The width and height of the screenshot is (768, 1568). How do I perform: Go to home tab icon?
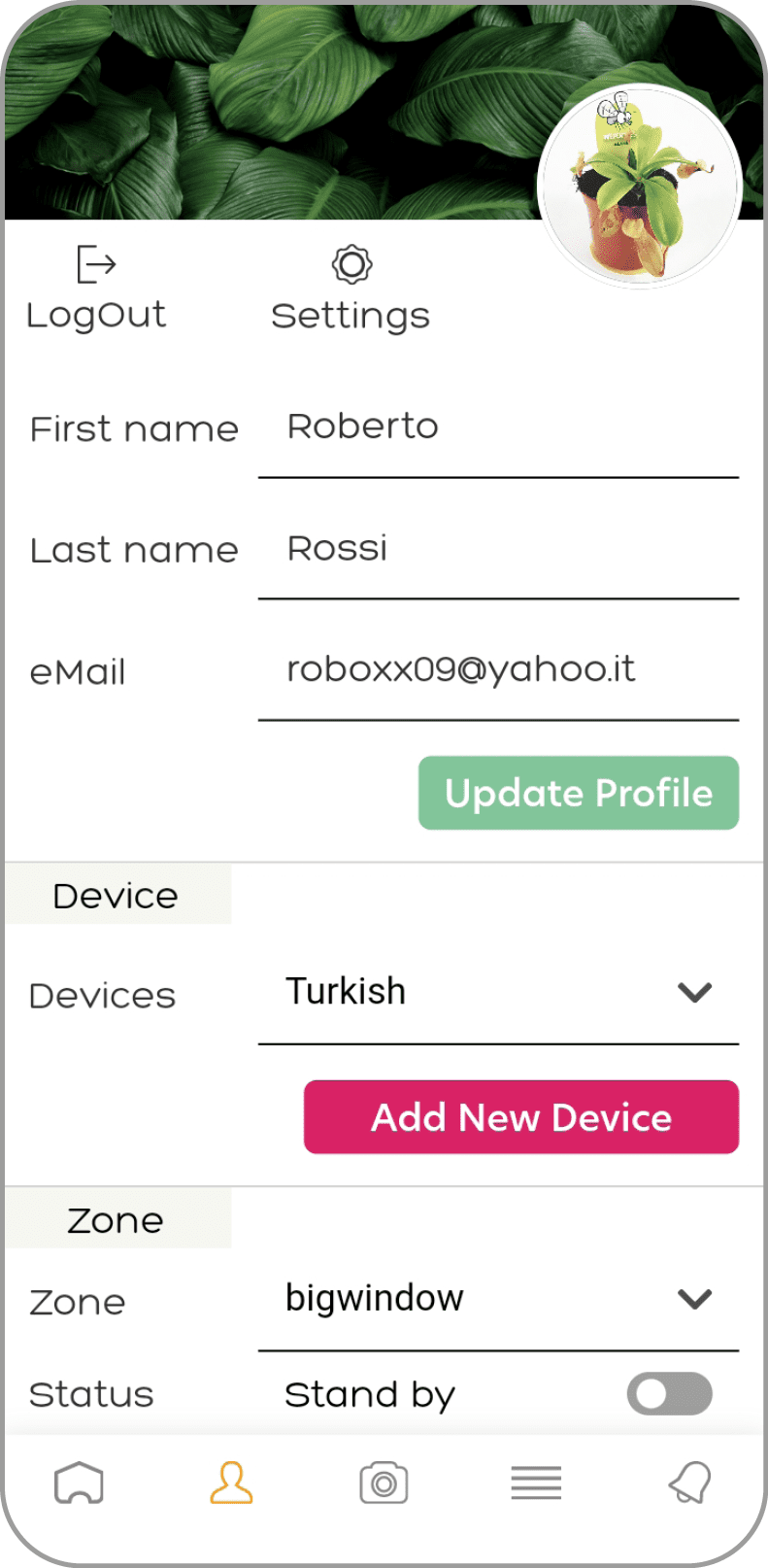point(79,1483)
